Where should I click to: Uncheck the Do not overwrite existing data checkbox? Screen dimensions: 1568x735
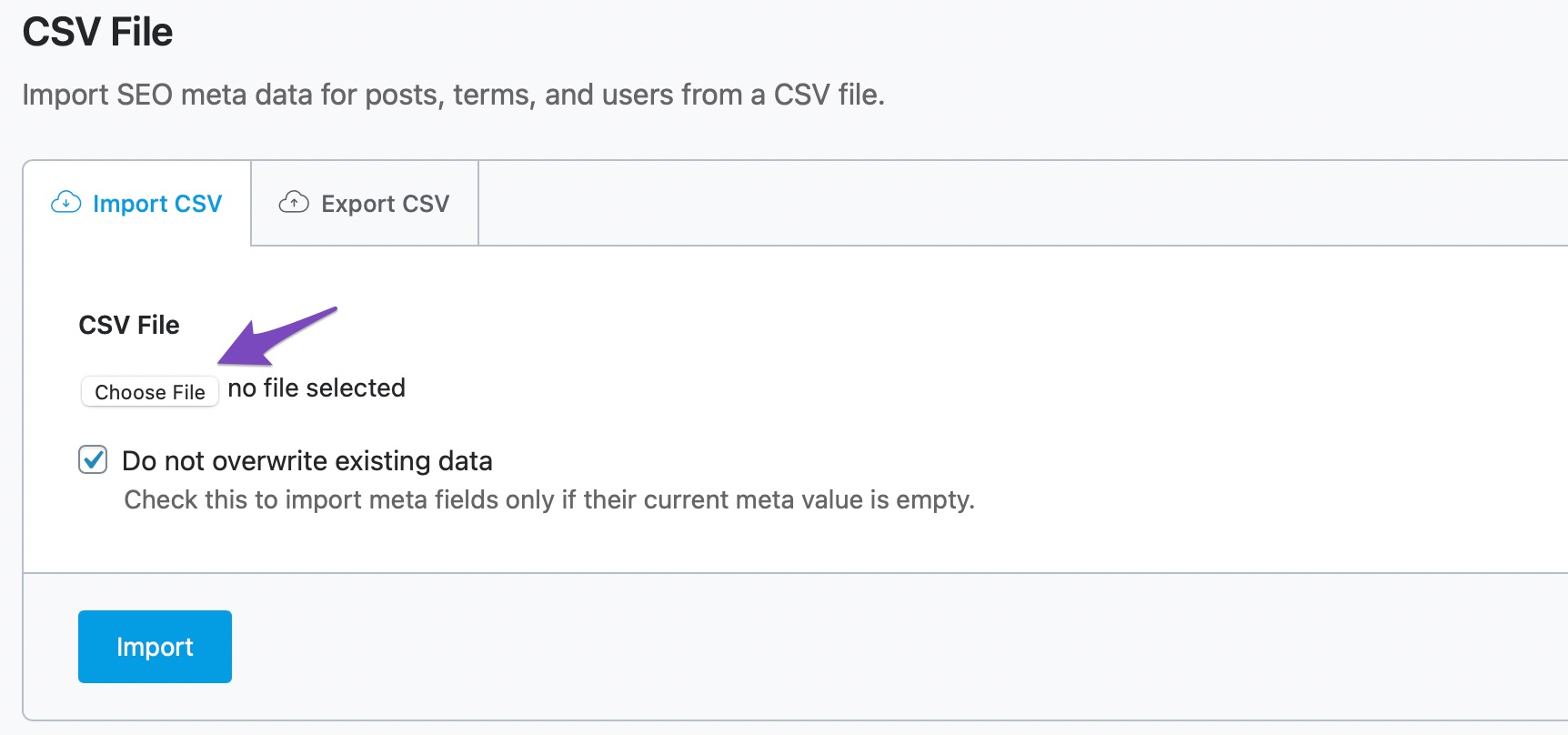click(x=93, y=460)
